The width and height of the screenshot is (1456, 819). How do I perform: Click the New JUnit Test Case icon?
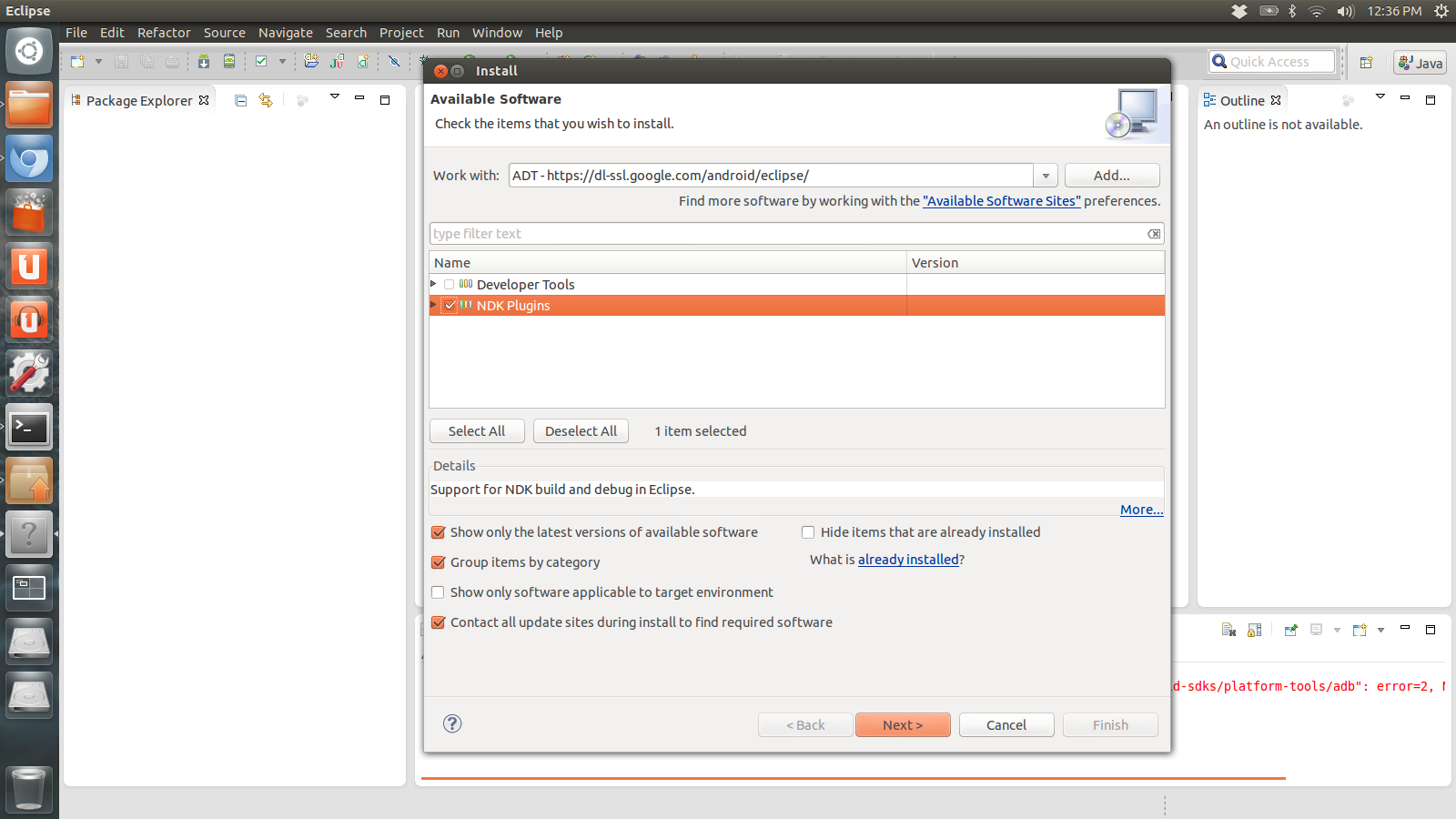pyautogui.click(x=338, y=62)
